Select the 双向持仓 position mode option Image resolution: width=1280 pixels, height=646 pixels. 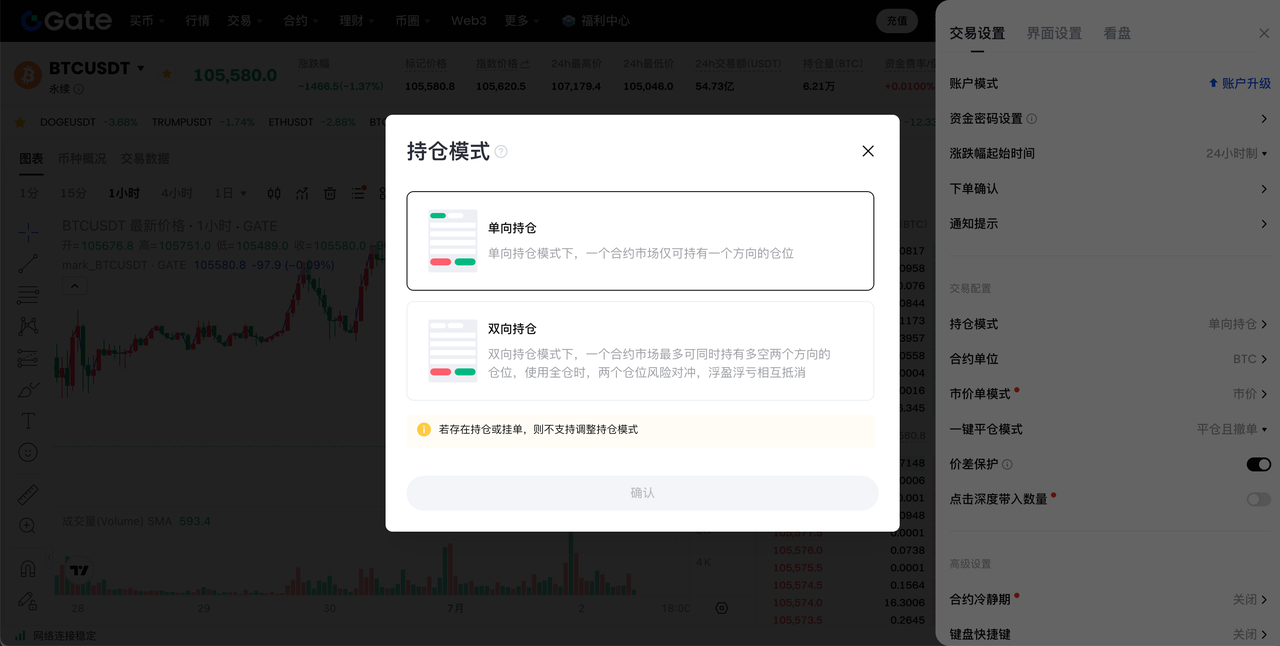pyautogui.click(x=640, y=351)
